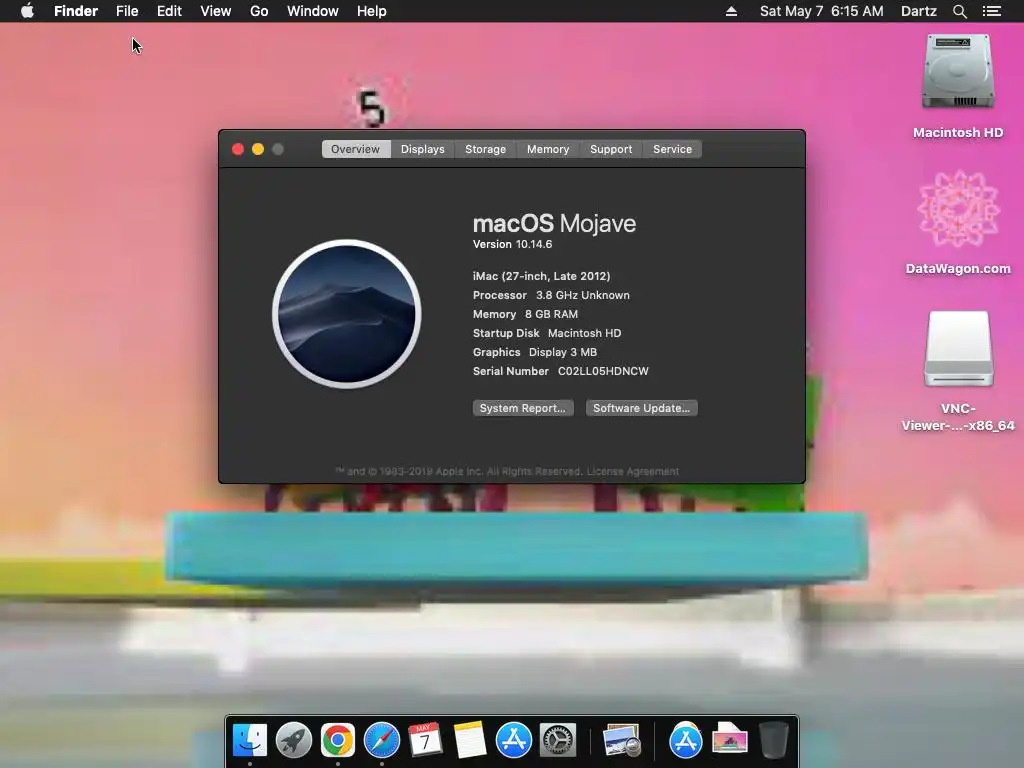Minimize the About This Mac window

point(258,149)
